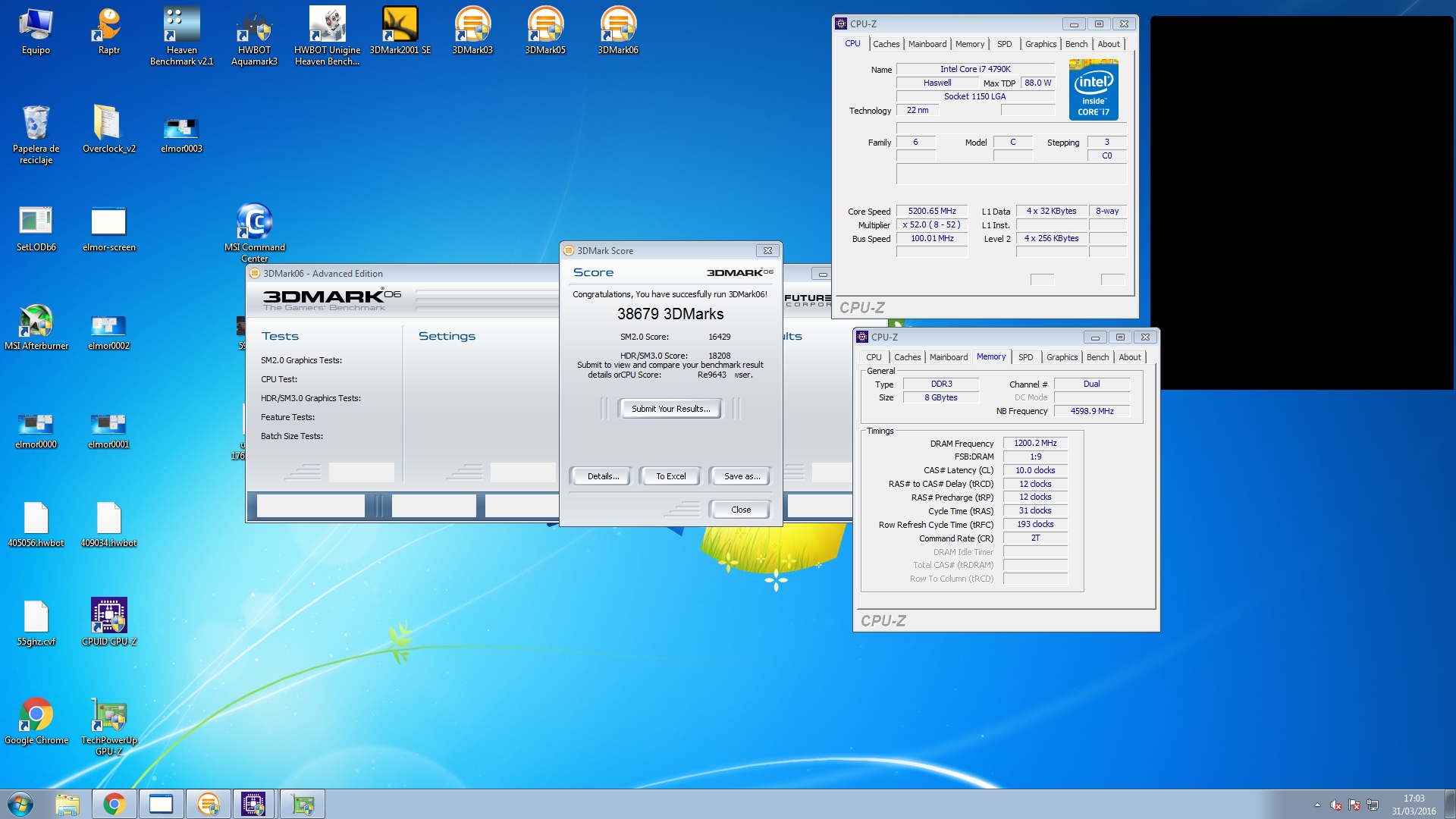The height and width of the screenshot is (819, 1456).
Task: Open Heaven Benchmark v2.1 shortcut
Action: tap(182, 36)
